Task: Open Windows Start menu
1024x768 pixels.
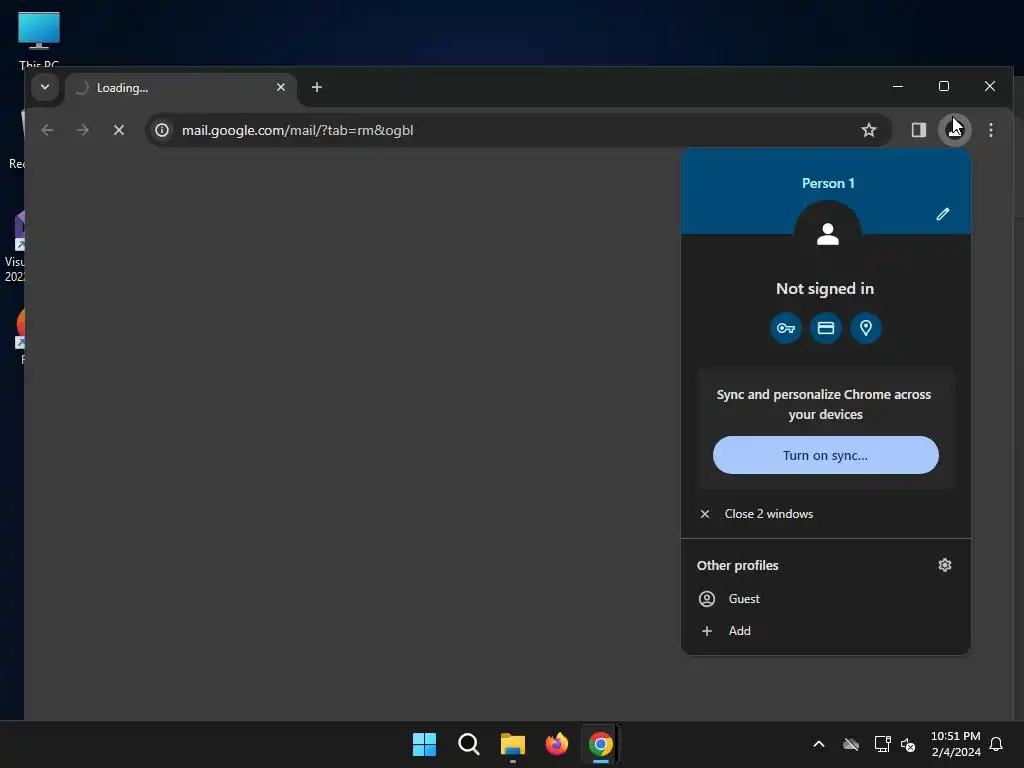Action: 424,744
